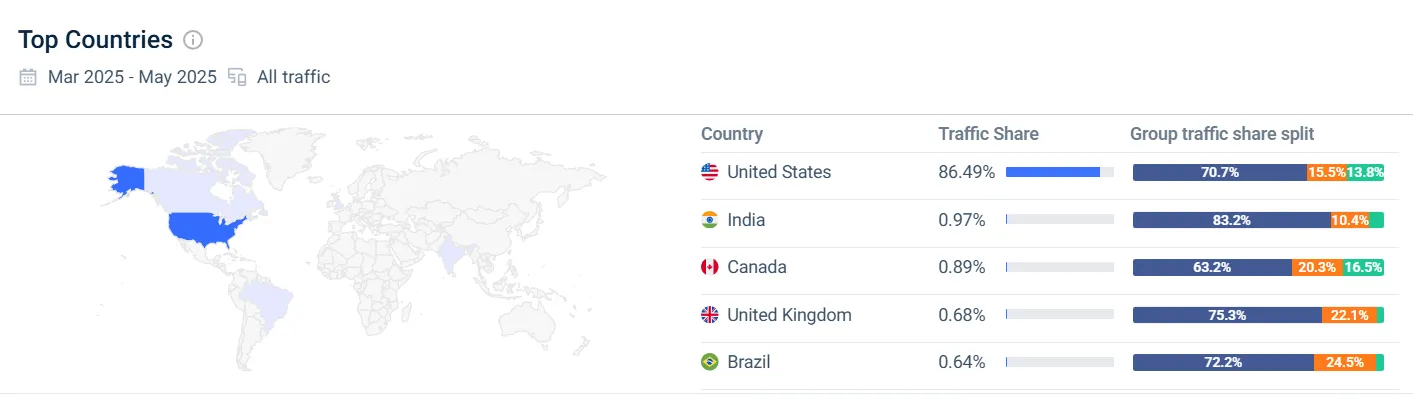Viewport: 1413px width, 415px height.
Task: Click the 24.5% orange segment for Brazil
Action: [x=1344, y=362]
